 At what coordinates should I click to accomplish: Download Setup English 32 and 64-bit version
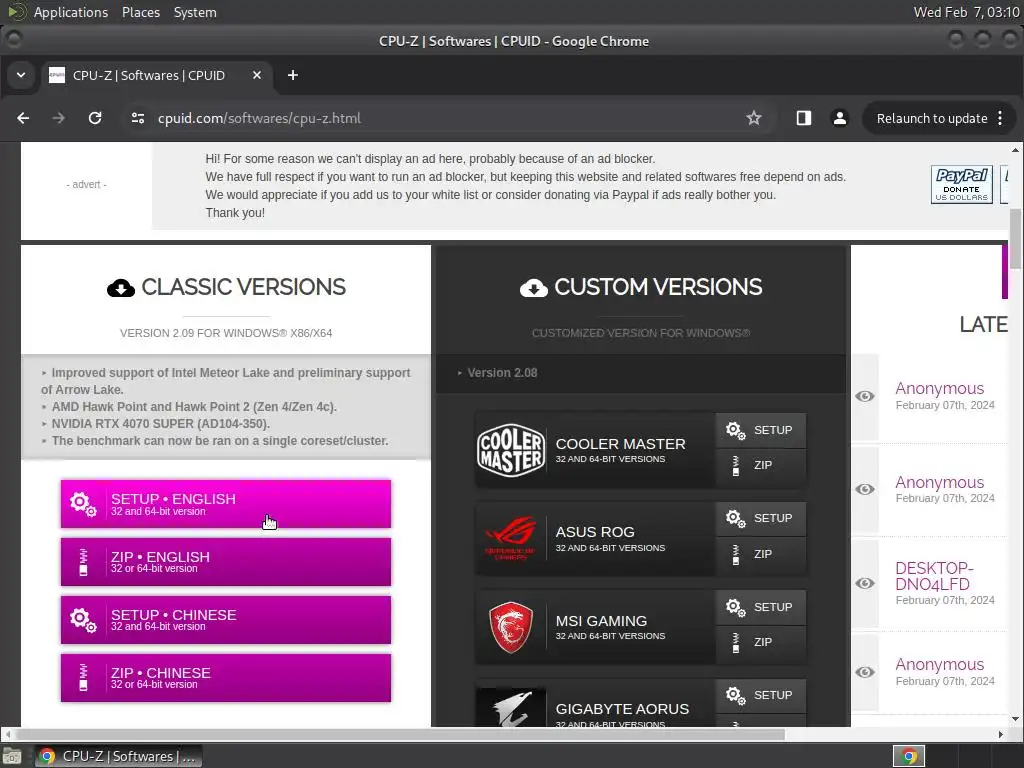pos(226,504)
